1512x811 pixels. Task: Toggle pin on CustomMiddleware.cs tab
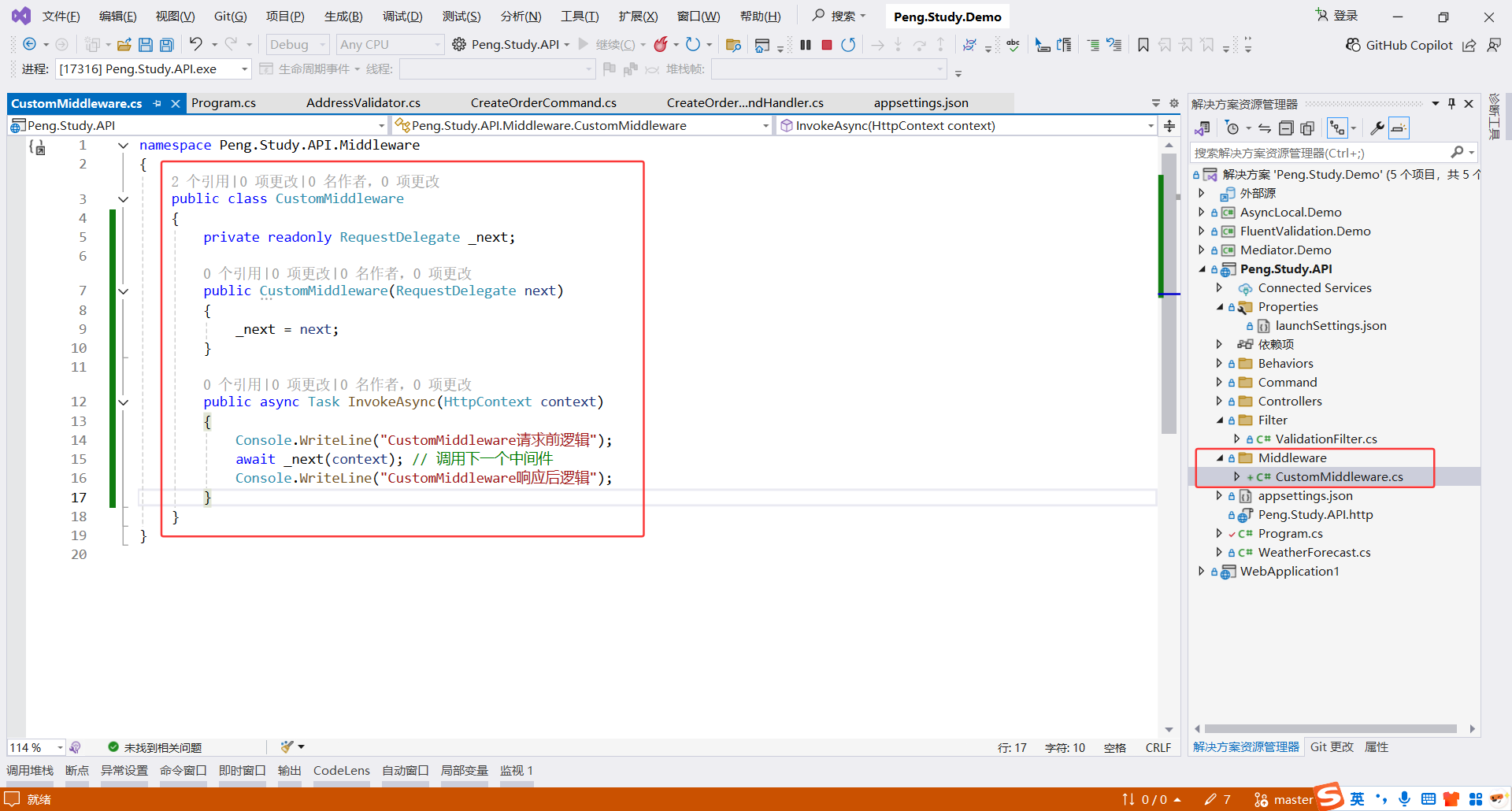pyautogui.click(x=157, y=103)
